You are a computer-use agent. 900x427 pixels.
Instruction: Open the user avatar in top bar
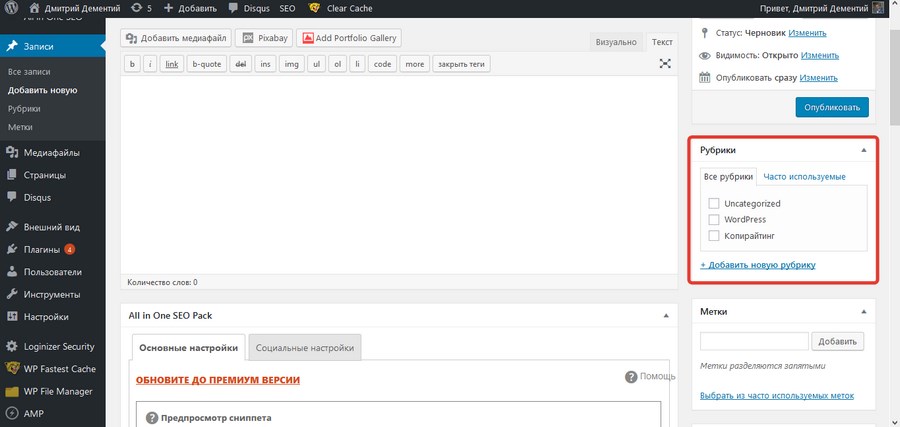878,8
